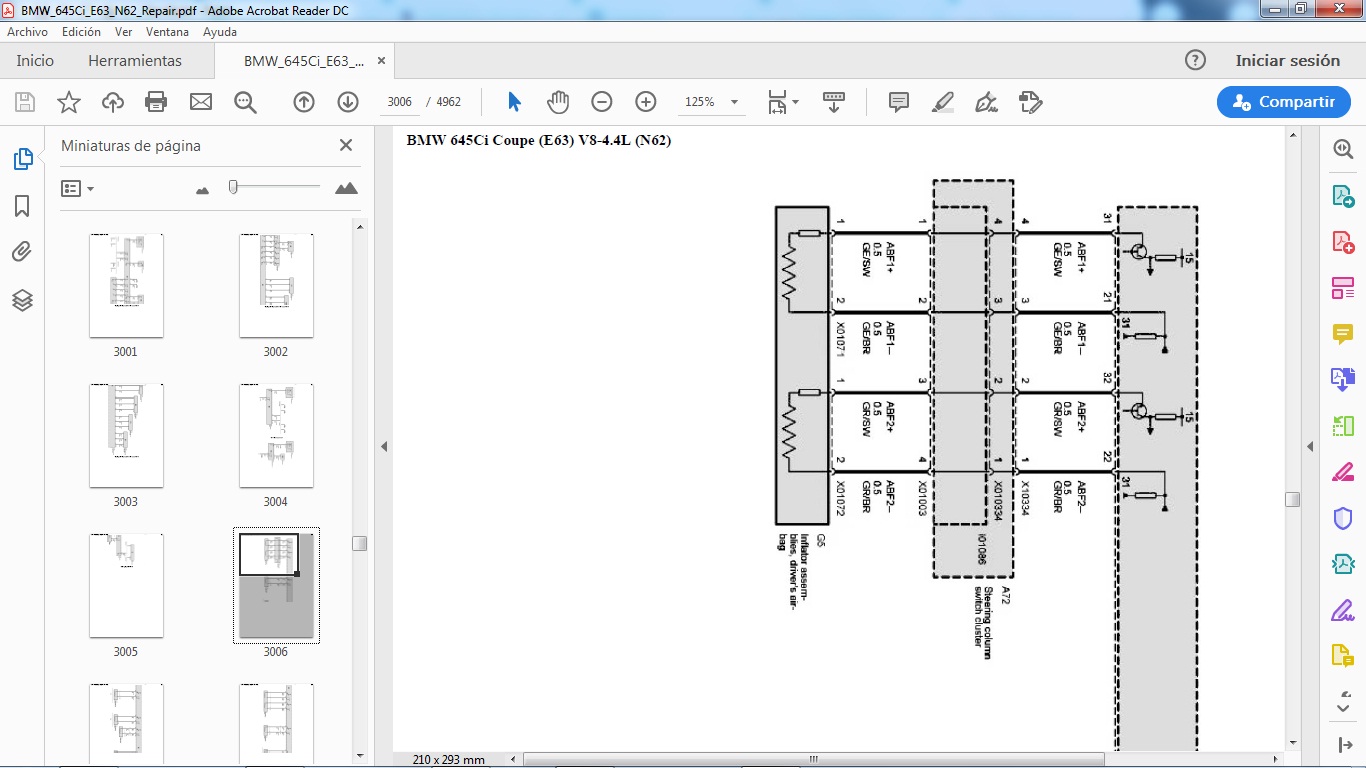This screenshot has height=768, width=1366.
Task: Switch to the Inicio tab
Action: [x=35, y=60]
